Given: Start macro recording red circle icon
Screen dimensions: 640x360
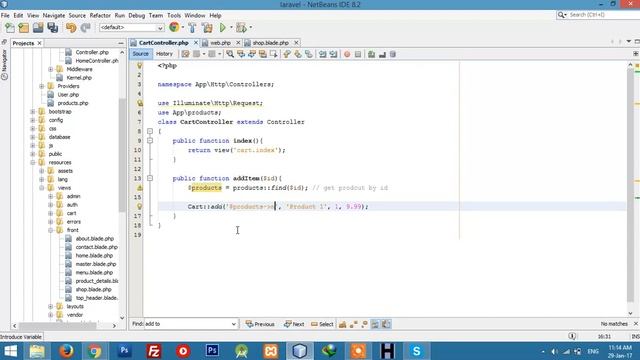Looking at the screenshot, I should click(x=347, y=54).
